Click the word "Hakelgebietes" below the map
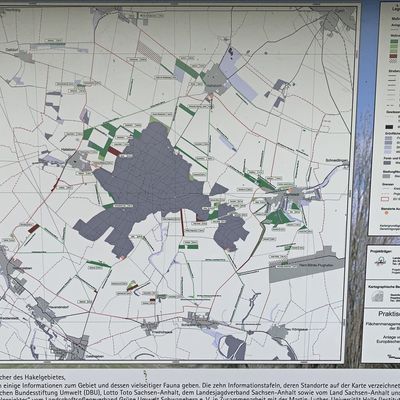Screen dimensions: 400x400 pyautogui.click(x=45, y=378)
